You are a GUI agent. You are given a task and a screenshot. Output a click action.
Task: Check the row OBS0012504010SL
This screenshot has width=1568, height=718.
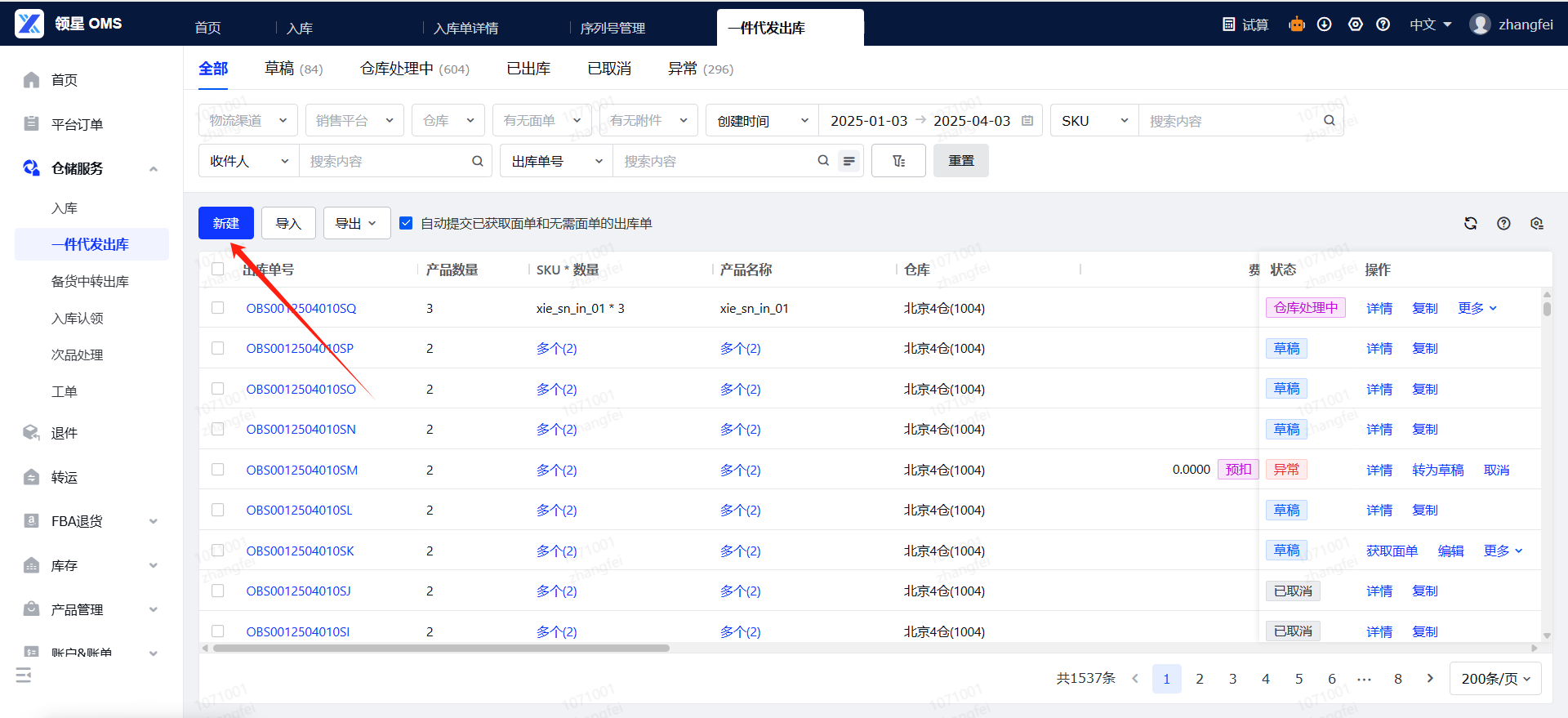click(x=217, y=510)
